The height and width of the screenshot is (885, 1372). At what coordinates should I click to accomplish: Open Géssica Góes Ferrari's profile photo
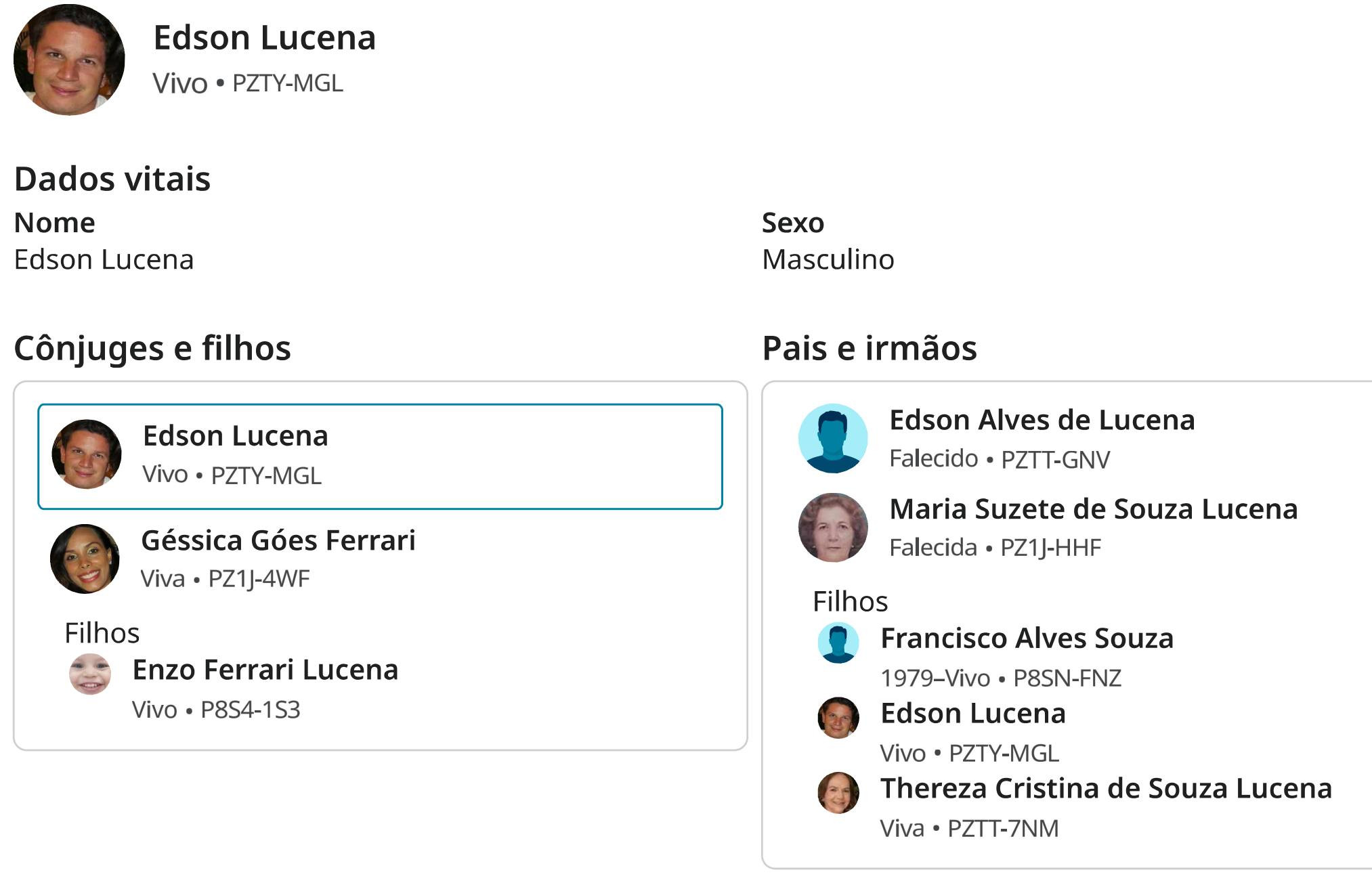(85, 559)
